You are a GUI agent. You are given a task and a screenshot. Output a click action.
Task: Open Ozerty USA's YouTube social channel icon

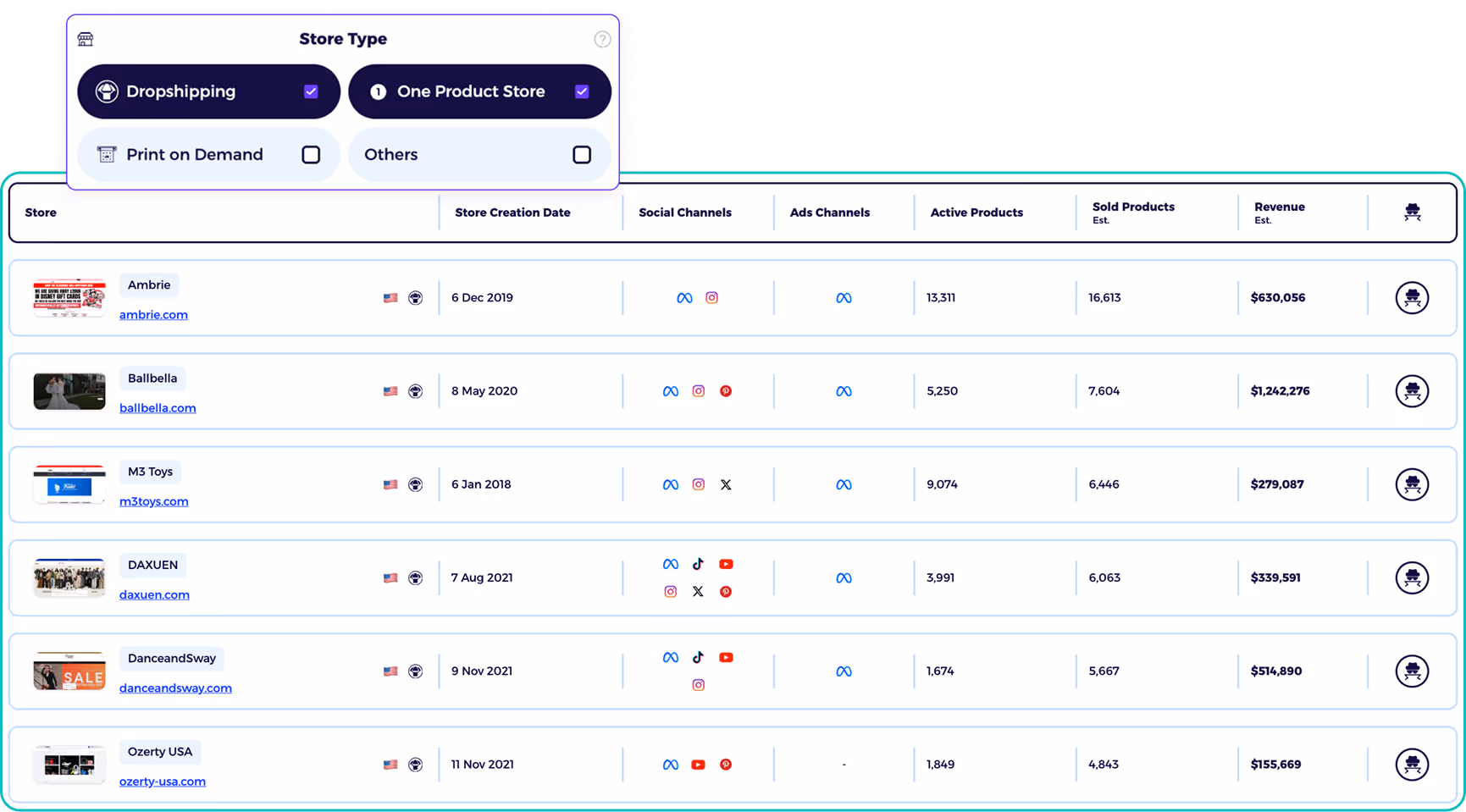(698, 765)
